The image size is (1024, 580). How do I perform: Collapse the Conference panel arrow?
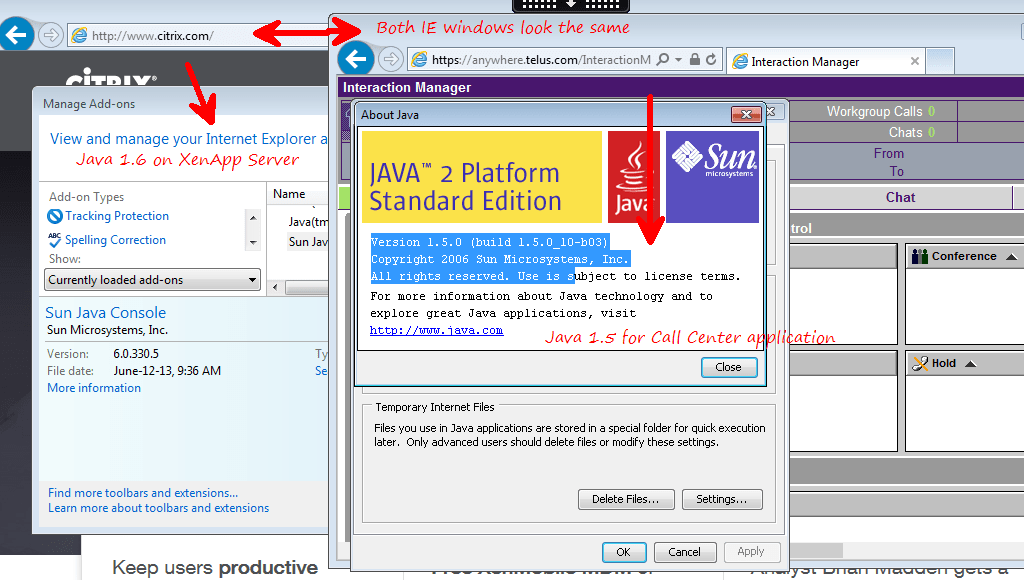pyautogui.click(x=1011, y=257)
